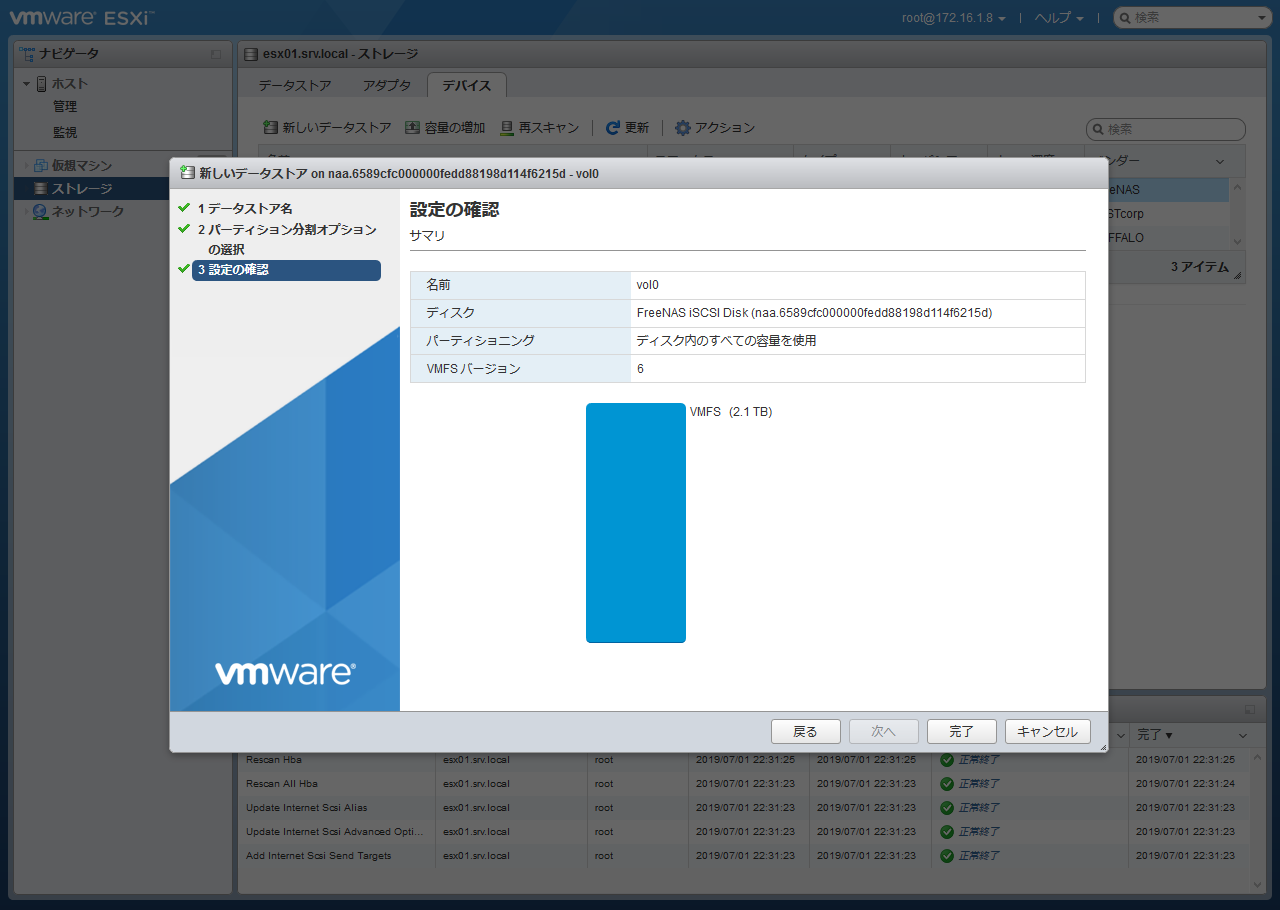Switch to the デバイス tab

[467, 86]
